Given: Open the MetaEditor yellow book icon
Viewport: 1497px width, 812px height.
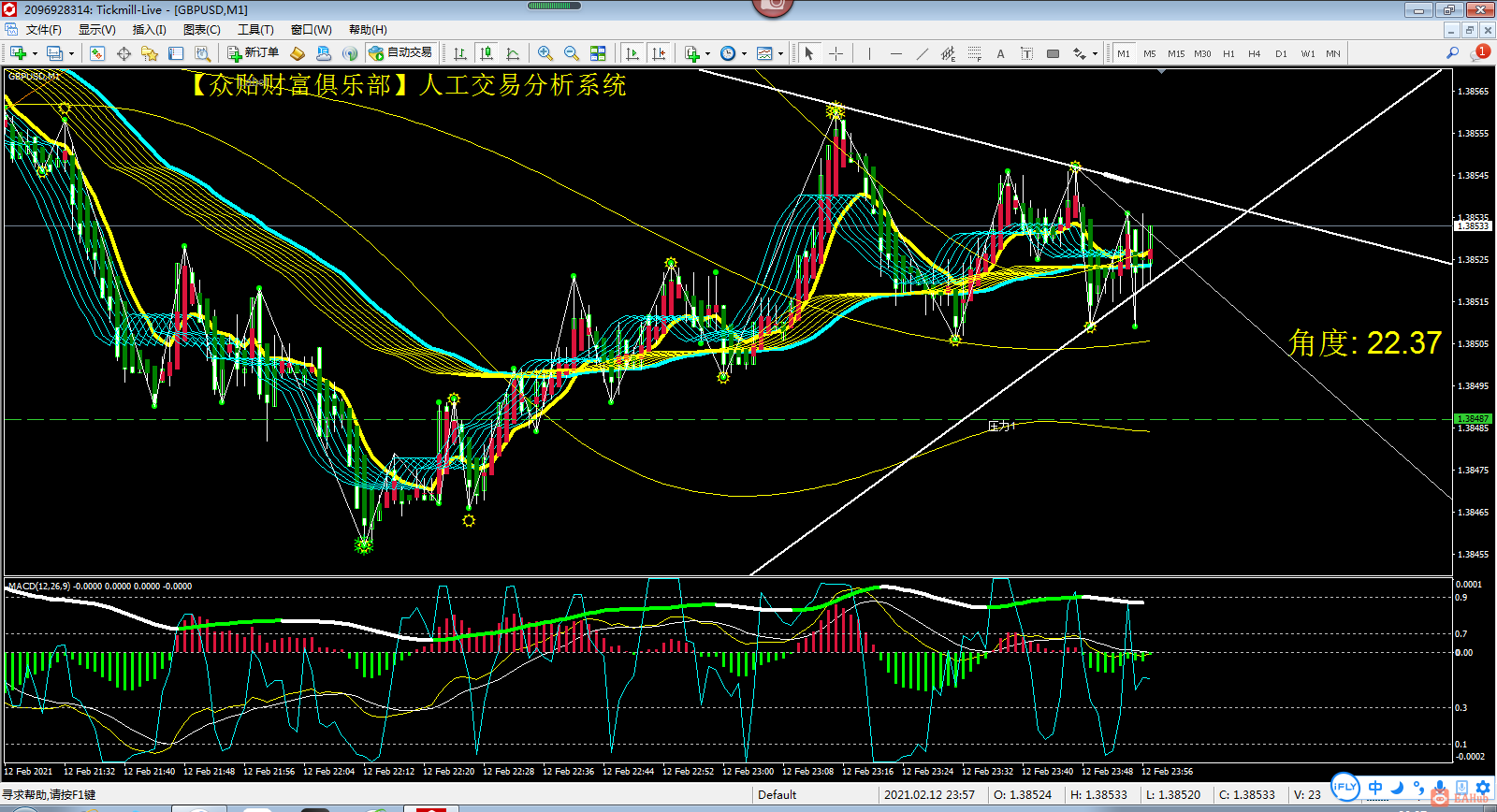Looking at the screenshot, I should [298, 53].
